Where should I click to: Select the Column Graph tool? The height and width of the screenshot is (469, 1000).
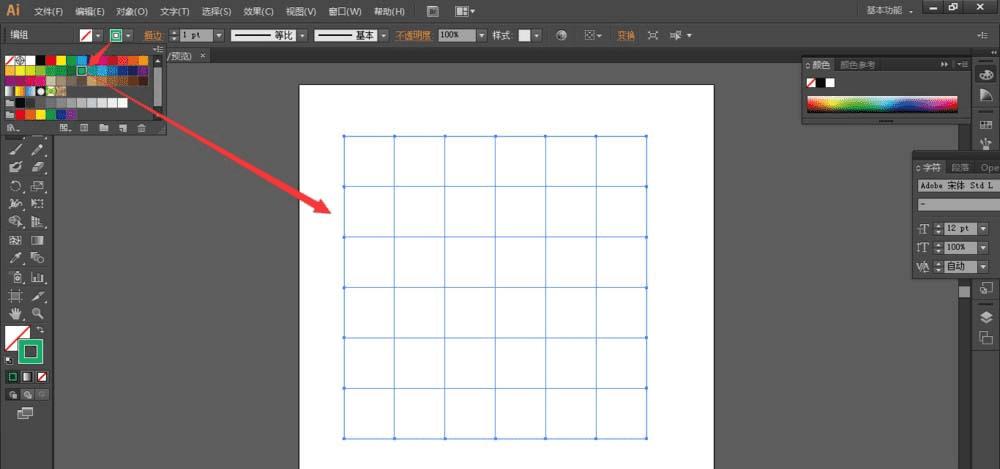coord(38,278)
